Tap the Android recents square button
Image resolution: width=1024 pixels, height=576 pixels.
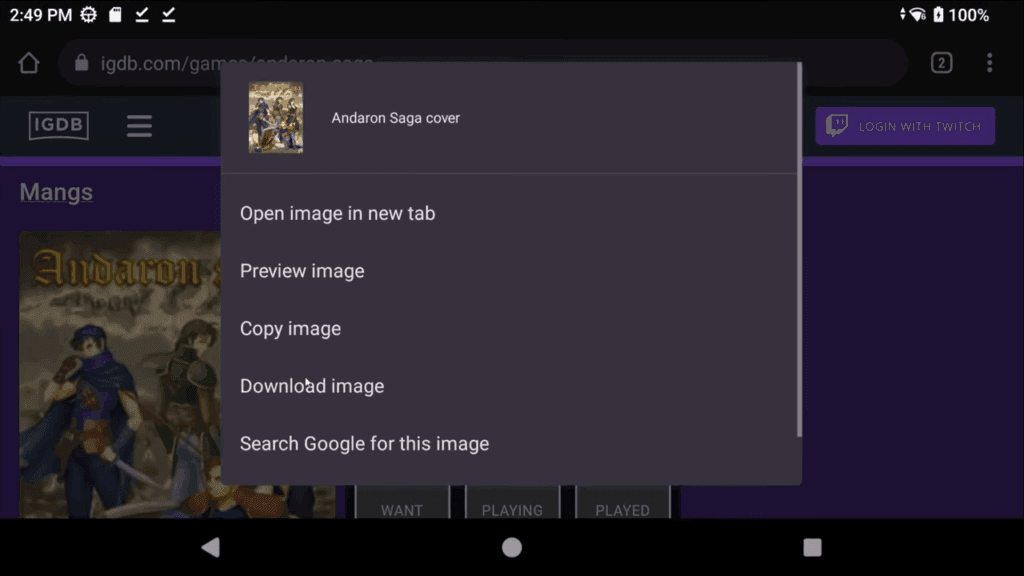point(812,547)
